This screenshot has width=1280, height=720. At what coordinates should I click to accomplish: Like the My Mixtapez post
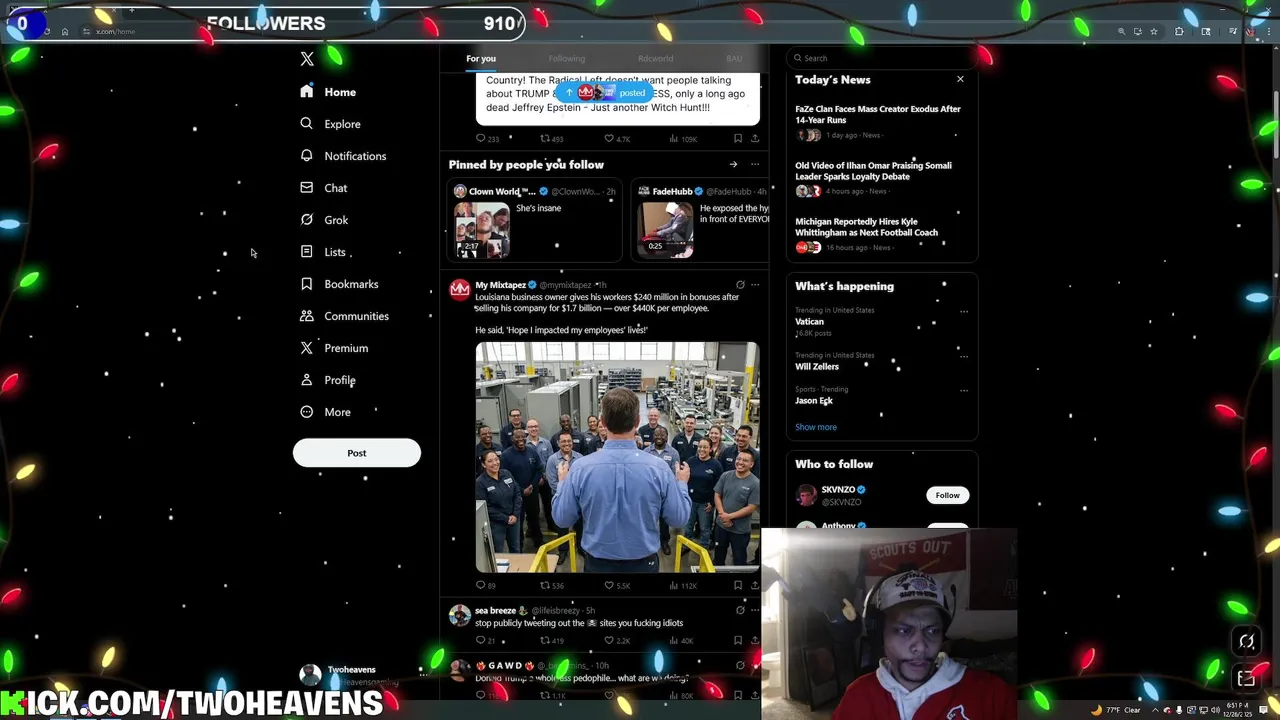(x=617, y=585)
